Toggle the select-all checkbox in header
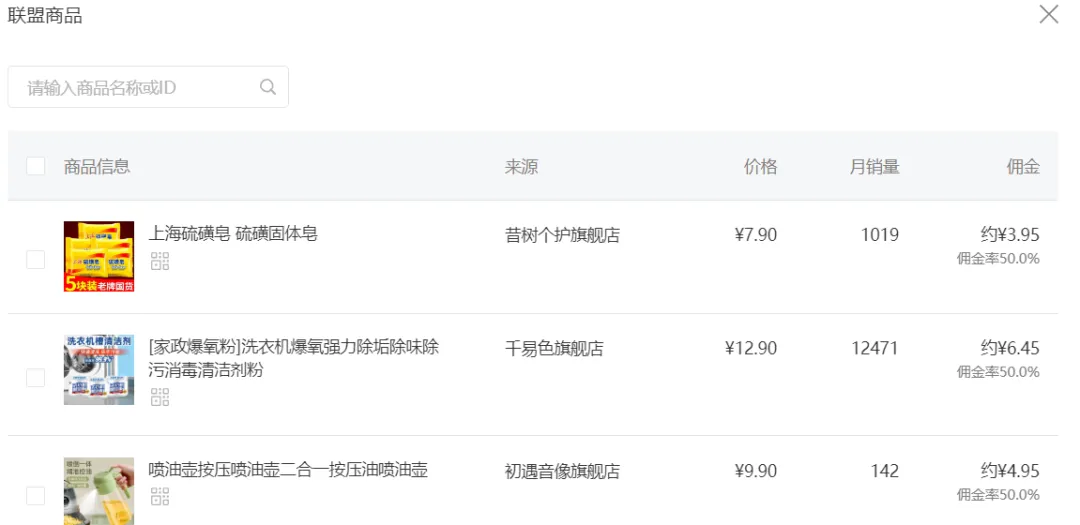1080x525 pixels. (x=36, y=166)
